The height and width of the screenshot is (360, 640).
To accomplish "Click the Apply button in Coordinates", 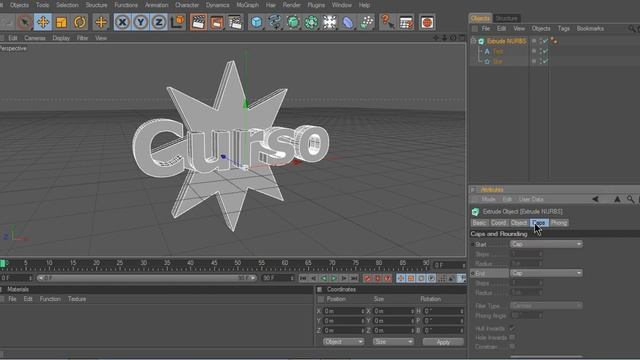I will point(443,342).
